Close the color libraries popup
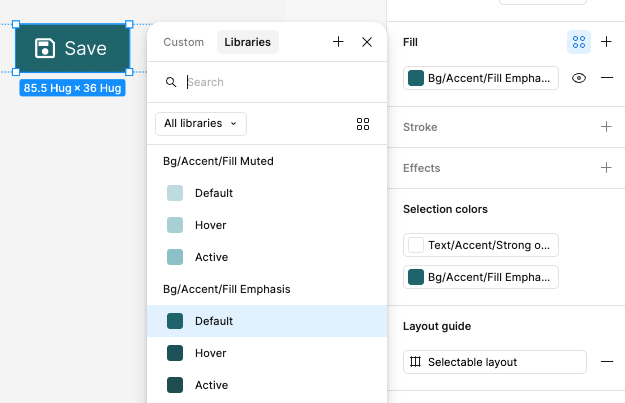This screenshot has width=625, height=403. pos(367,42)
